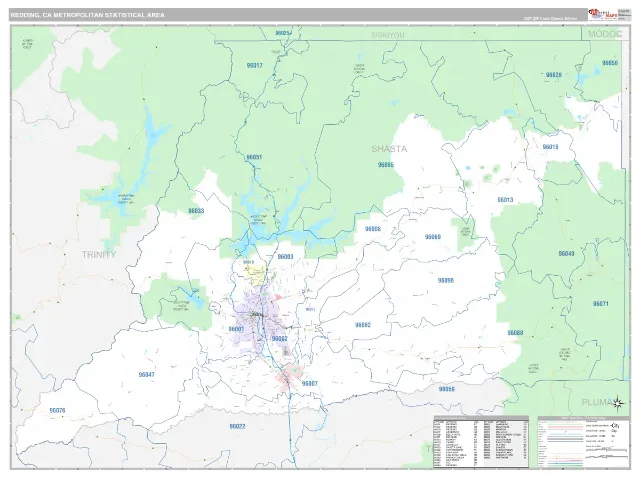Click ZIP code label 96065

pyautogui.click(x=386, y=165)
